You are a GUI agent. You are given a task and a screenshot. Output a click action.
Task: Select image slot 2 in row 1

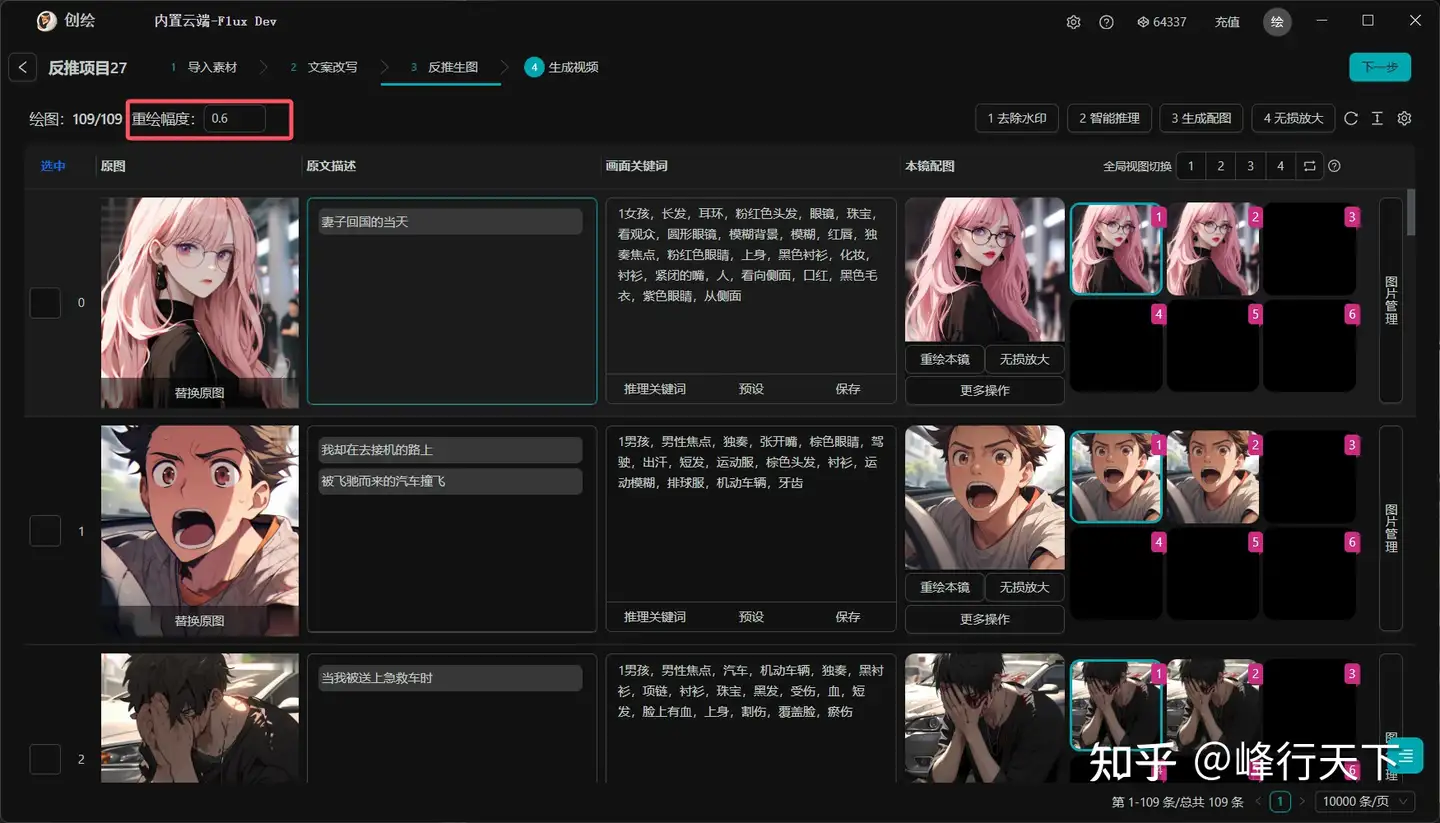1212,477
